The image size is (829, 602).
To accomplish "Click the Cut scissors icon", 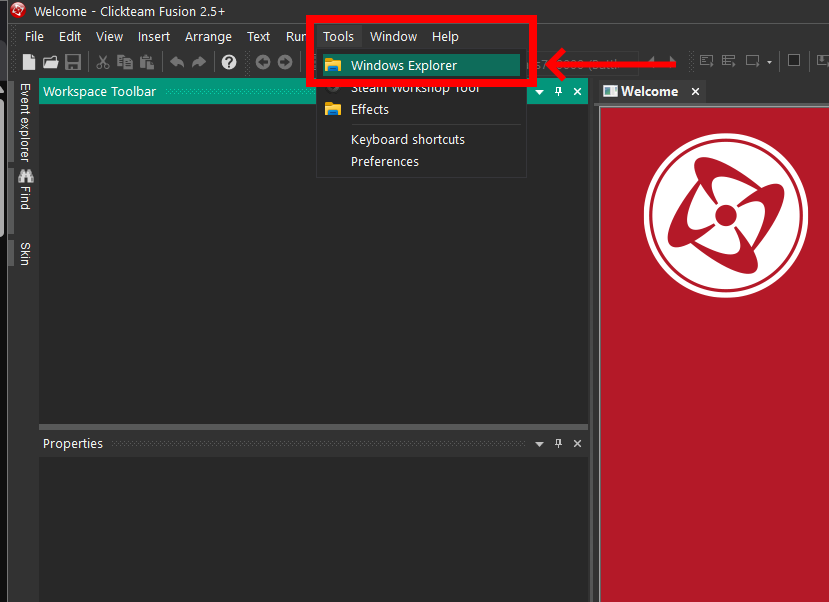I will pyautogui.click(x=103, y=62).
